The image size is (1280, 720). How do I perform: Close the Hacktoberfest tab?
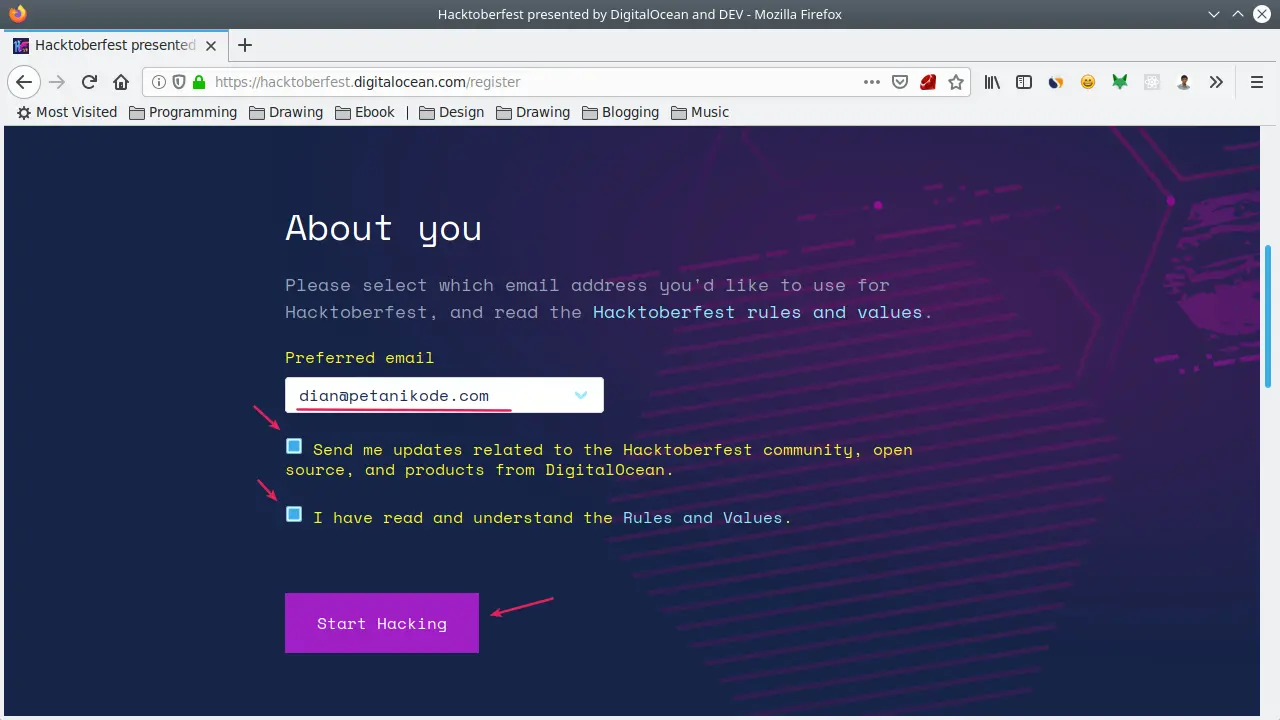point(211,45)
